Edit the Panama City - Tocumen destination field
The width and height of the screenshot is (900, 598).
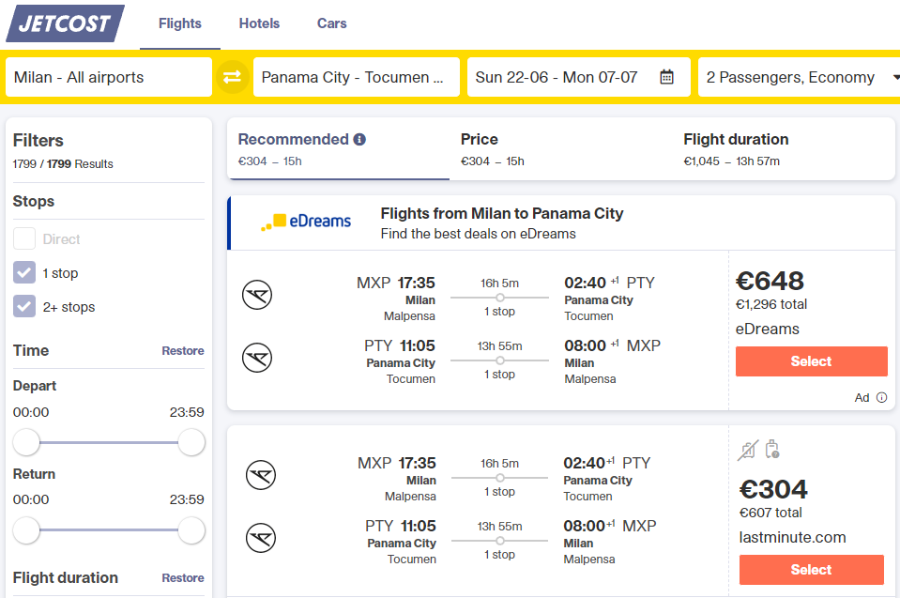(x=356, y=77)
